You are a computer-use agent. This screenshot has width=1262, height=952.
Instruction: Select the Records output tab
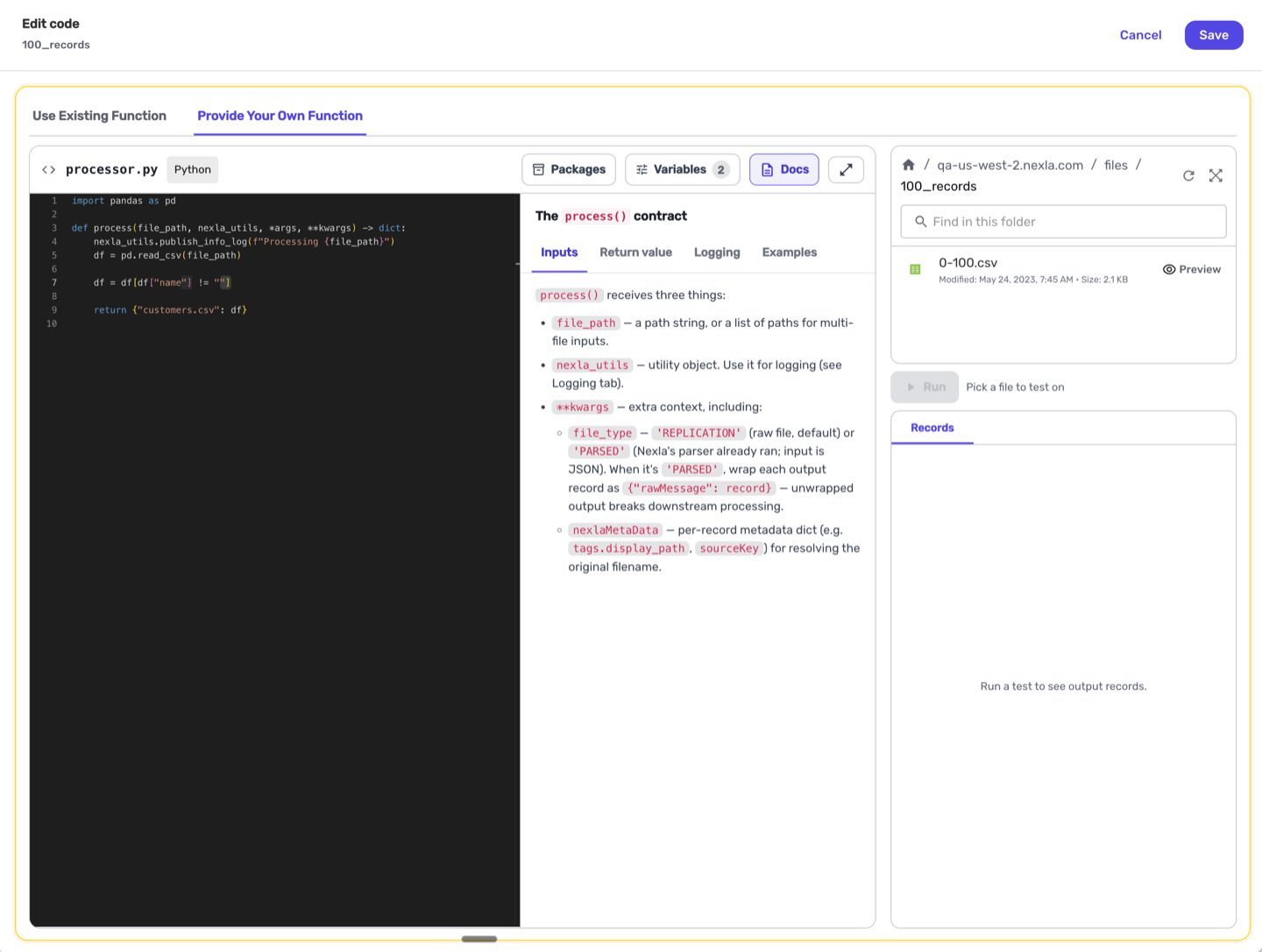click(932, 428)
